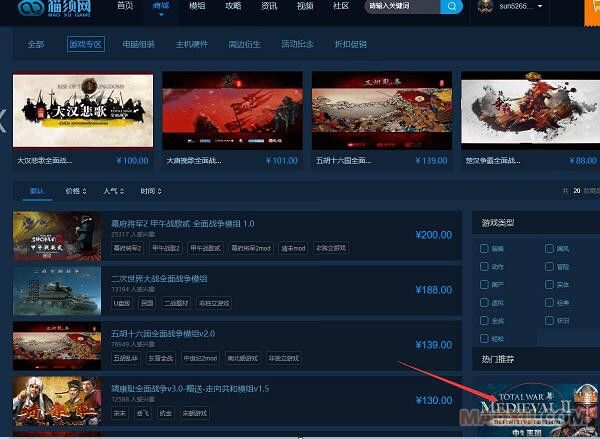Check the 动作 game type checkbox
The image size is (600, 439).
click(485, 267)
